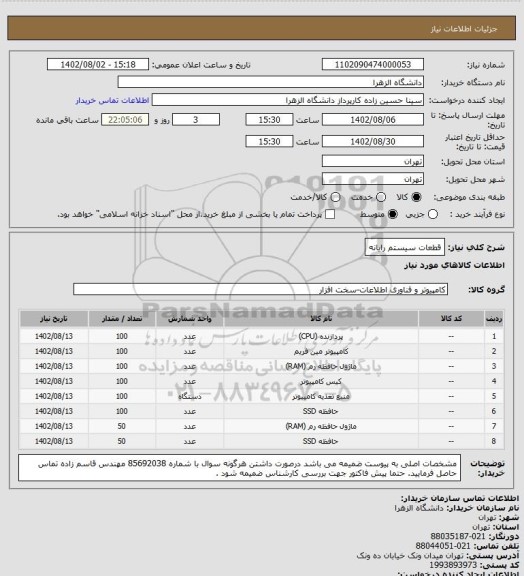Click the general description field قطعات سیستم رایانه
The image size is (524, 576).
pyautogui.click(x=405, y=248)
